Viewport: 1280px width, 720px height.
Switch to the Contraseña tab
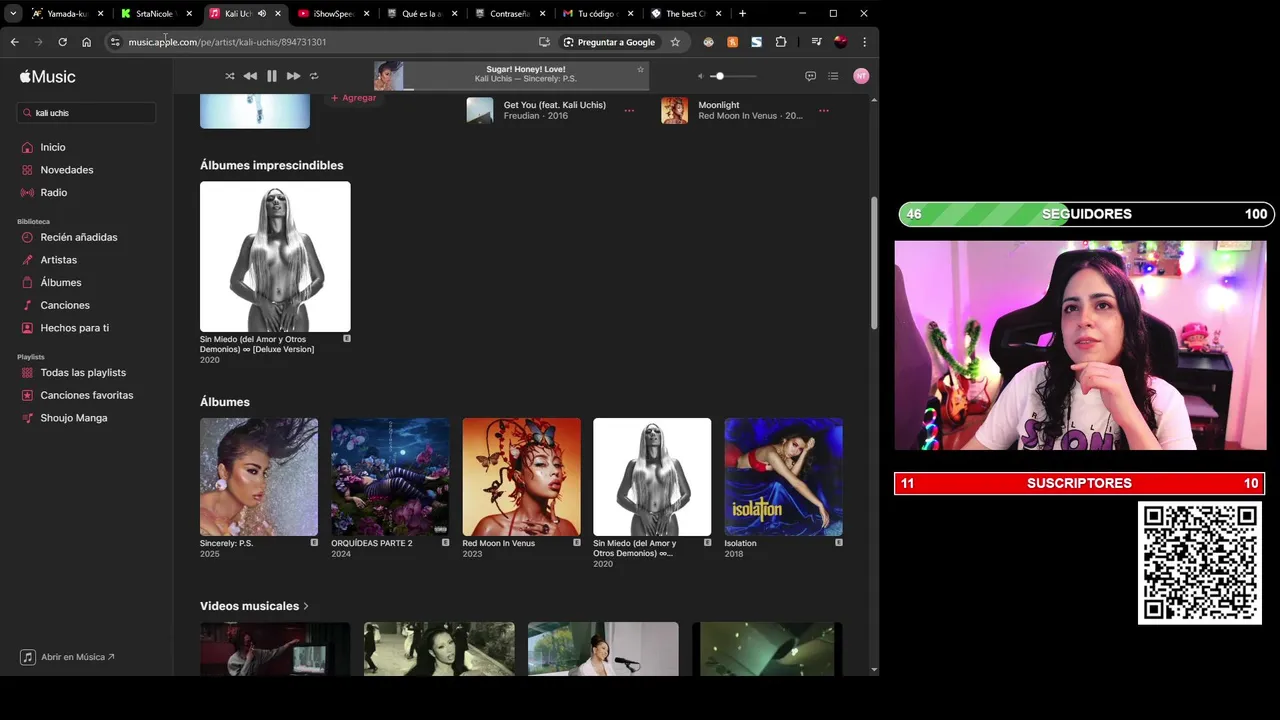[510, 14]
